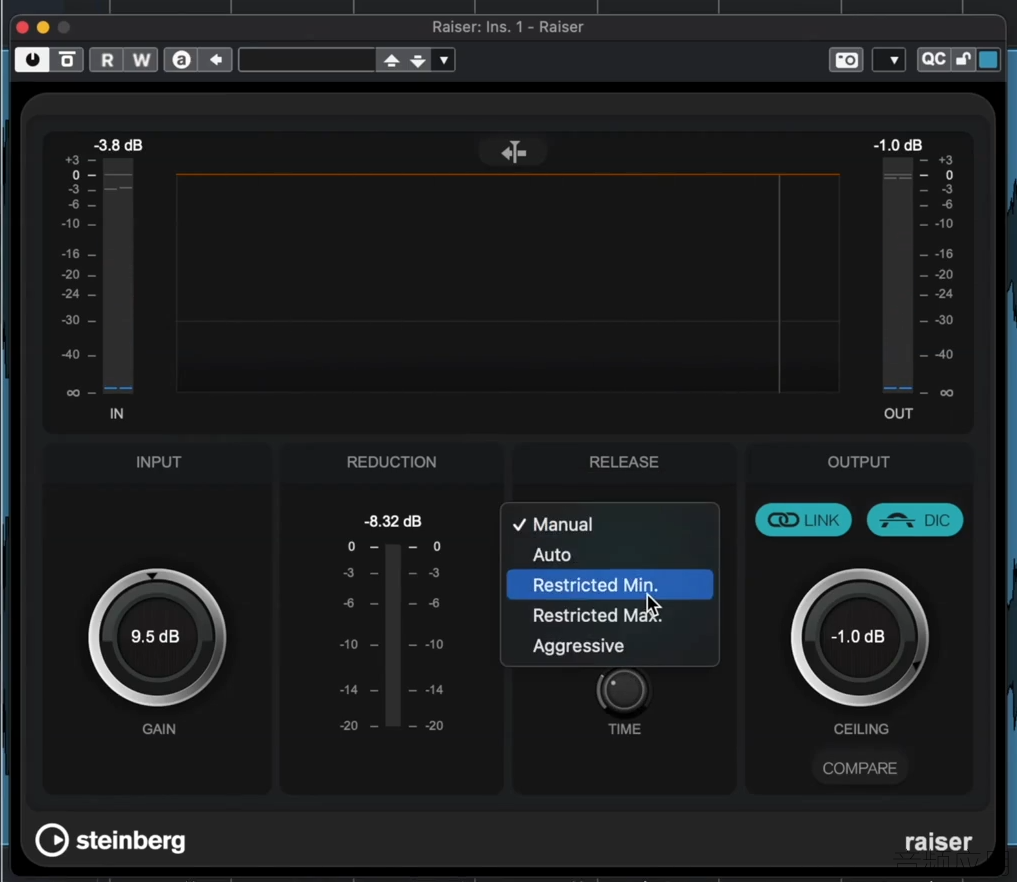This screenshot has width=1017, height=882.
Task: Minimize the Raiser window with yellow button
Action: pos(43,27)
